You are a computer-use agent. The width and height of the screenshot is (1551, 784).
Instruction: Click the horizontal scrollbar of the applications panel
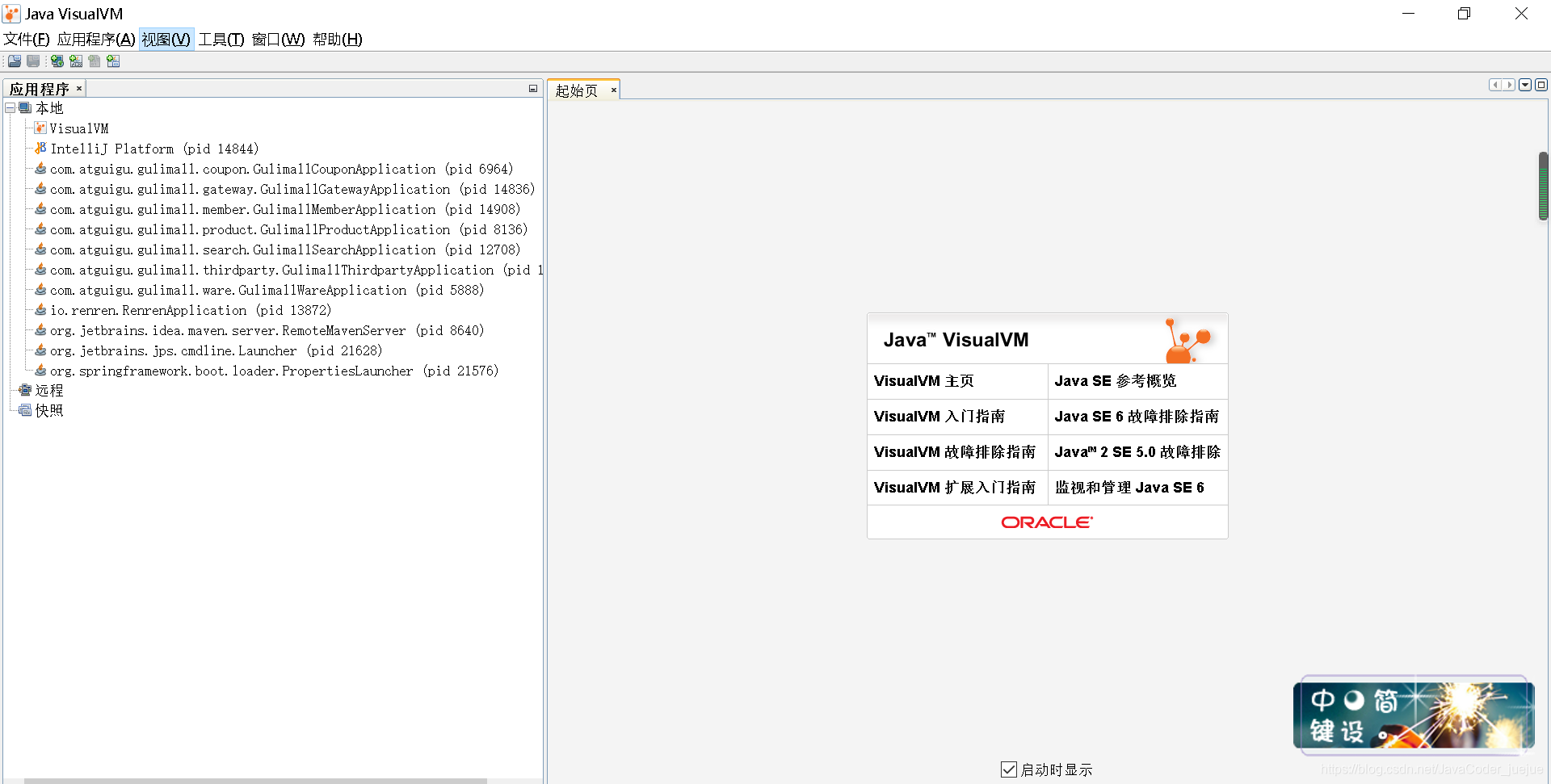(255, 781)
